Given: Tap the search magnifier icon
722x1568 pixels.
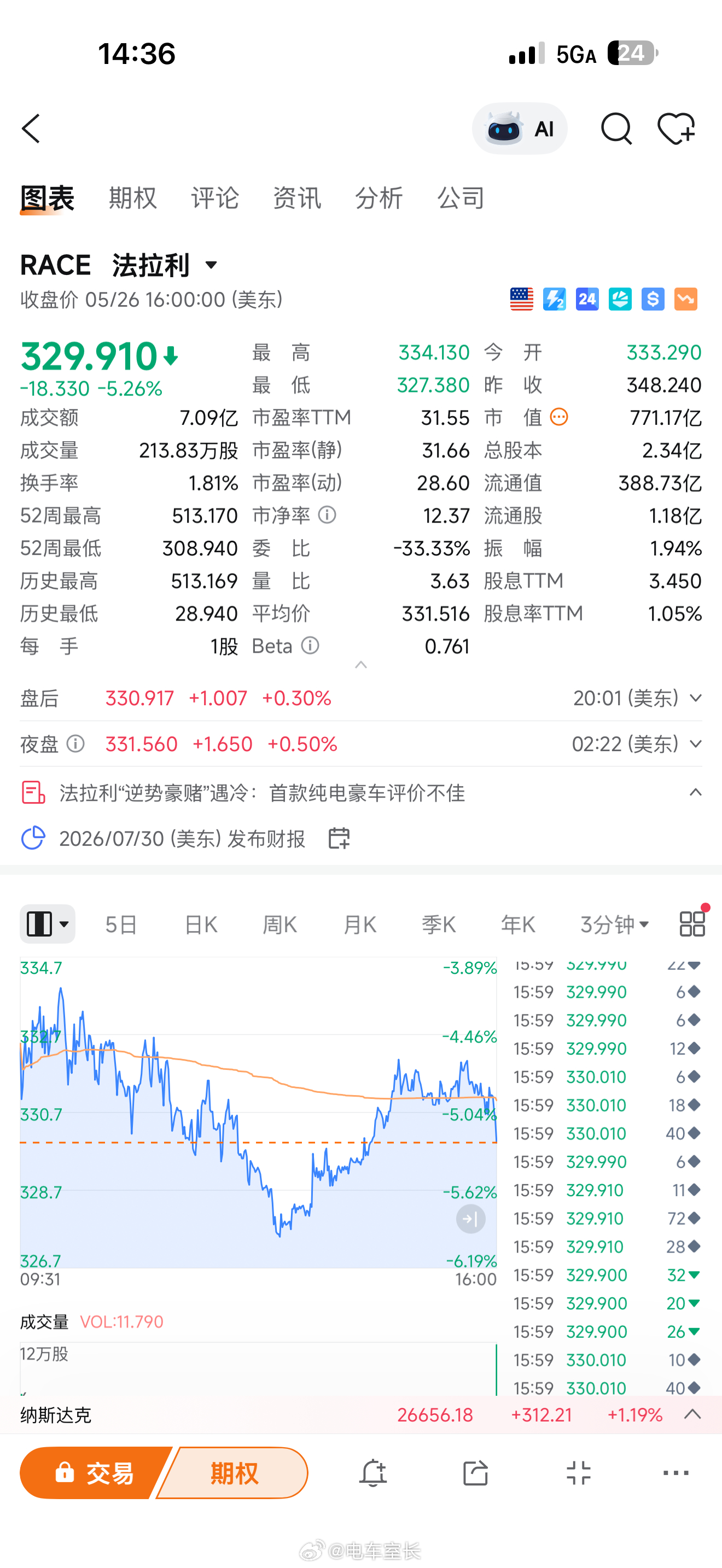Looking at the screenshot, I should point(616,129).
